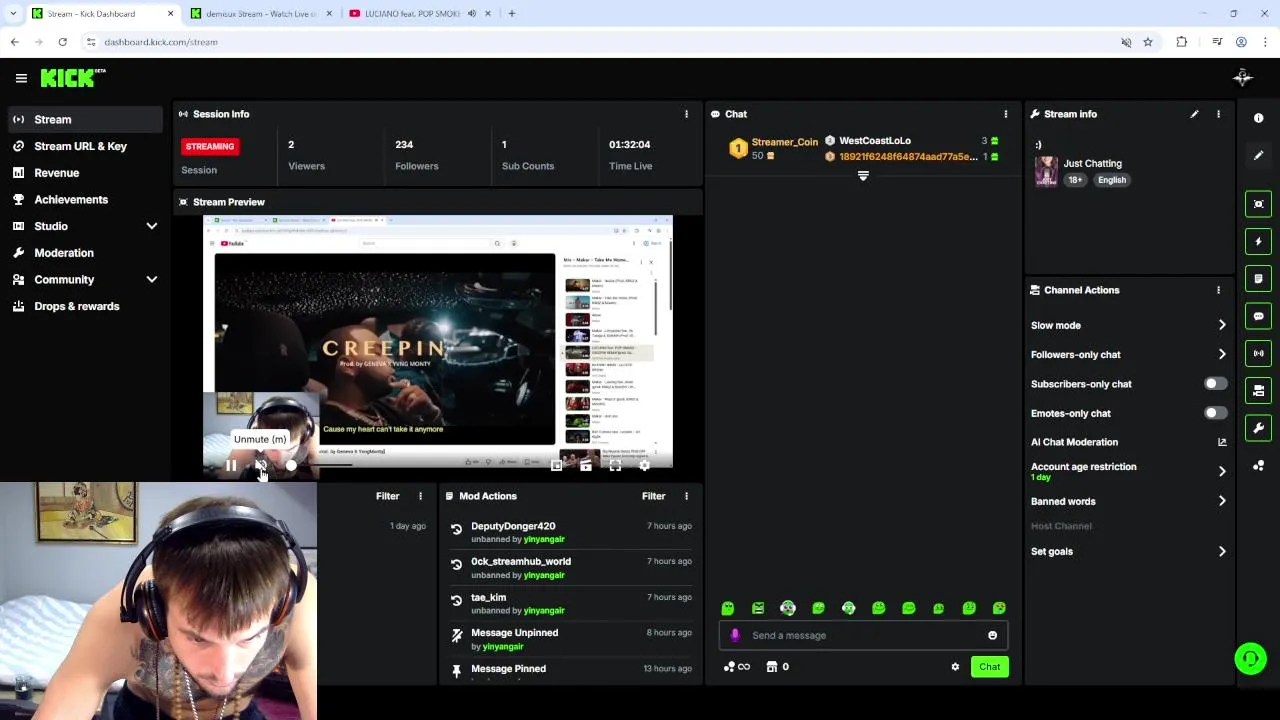Insert the angry green square emote

758,608
